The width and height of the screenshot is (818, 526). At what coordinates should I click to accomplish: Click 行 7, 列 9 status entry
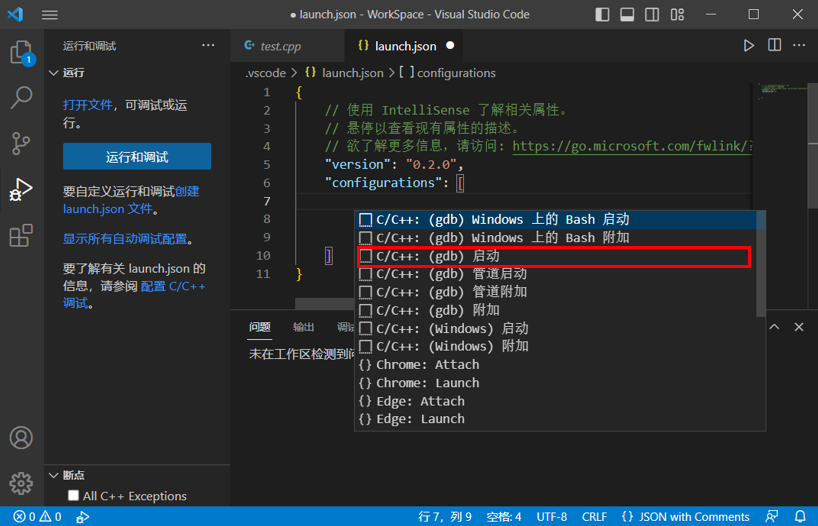click(445, 517)
